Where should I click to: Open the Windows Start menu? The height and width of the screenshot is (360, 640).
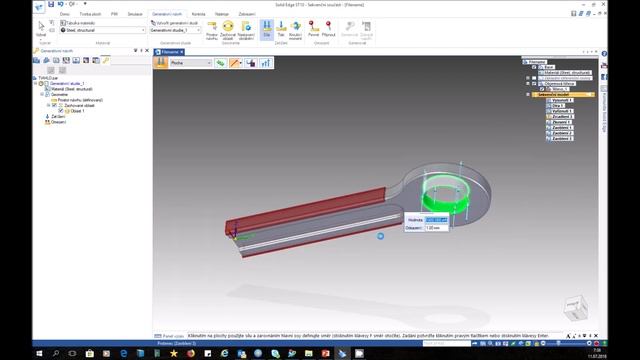[39, 353]
